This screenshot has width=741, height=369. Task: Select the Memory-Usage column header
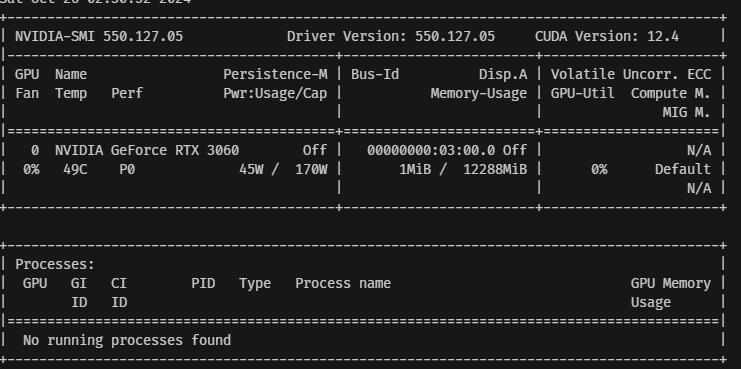point(479,94)
